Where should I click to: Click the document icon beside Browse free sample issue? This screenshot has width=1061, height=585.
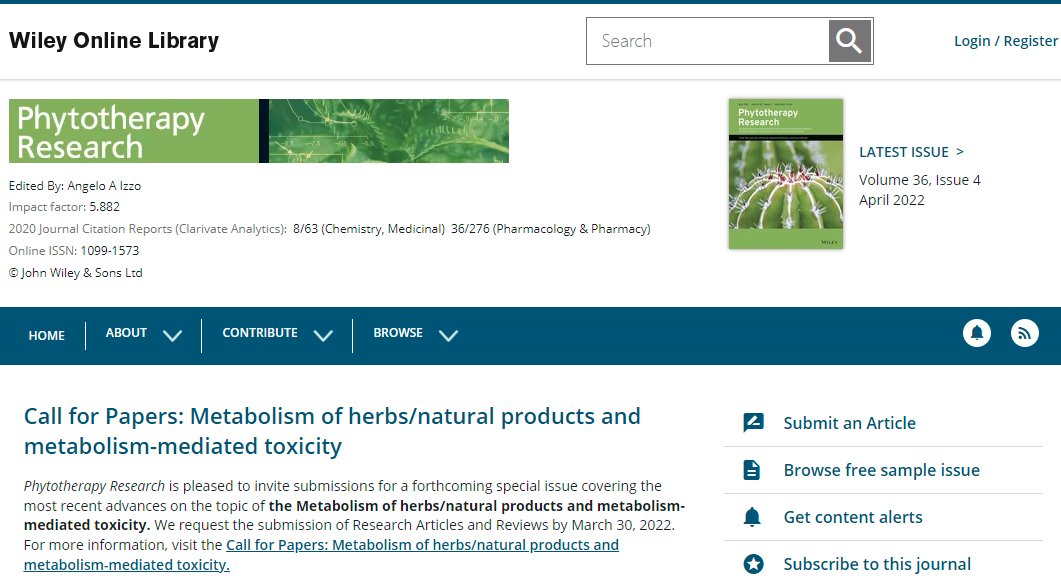753,470
